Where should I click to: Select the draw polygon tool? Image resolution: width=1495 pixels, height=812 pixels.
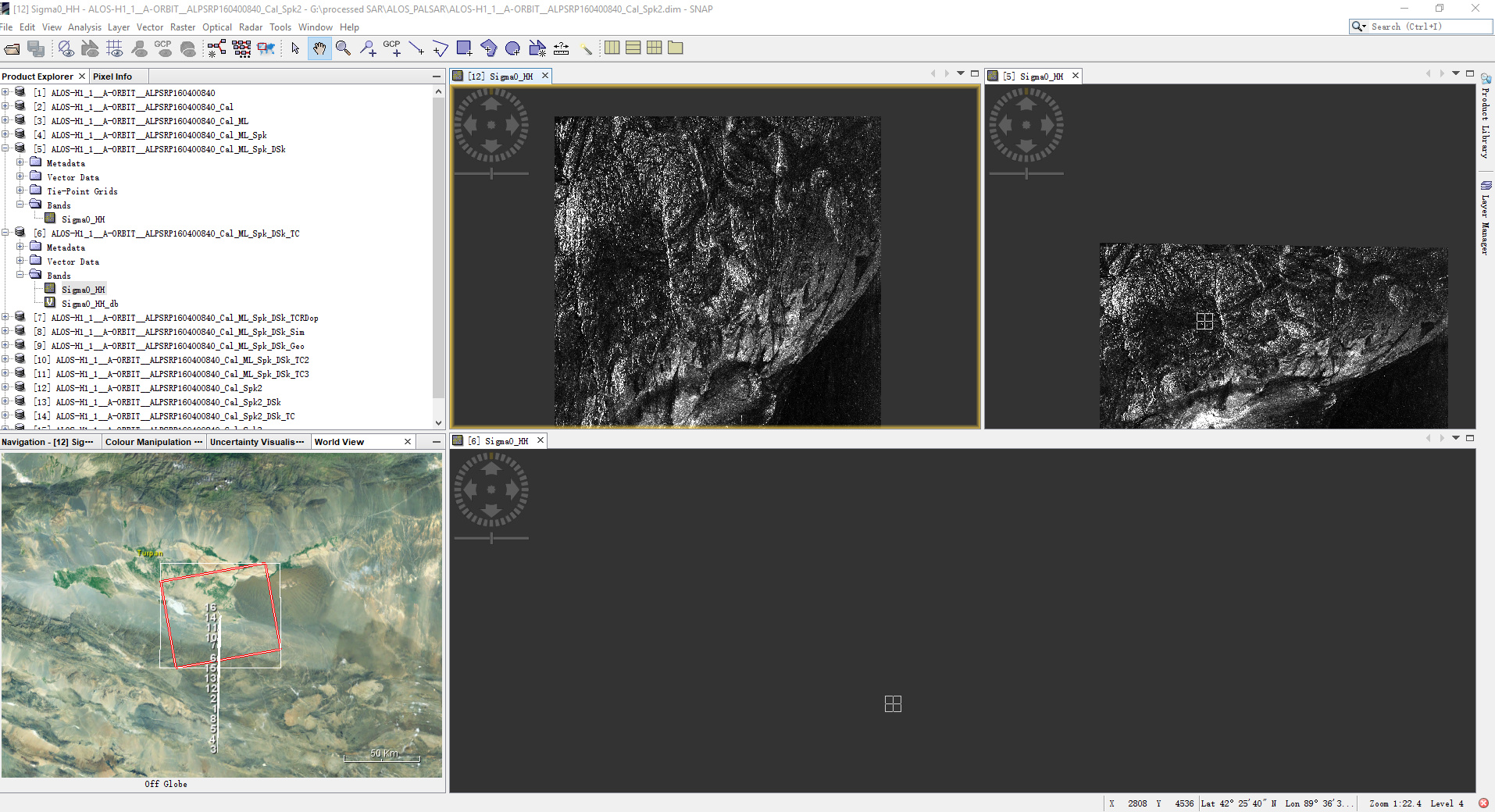tap(489, 49)
